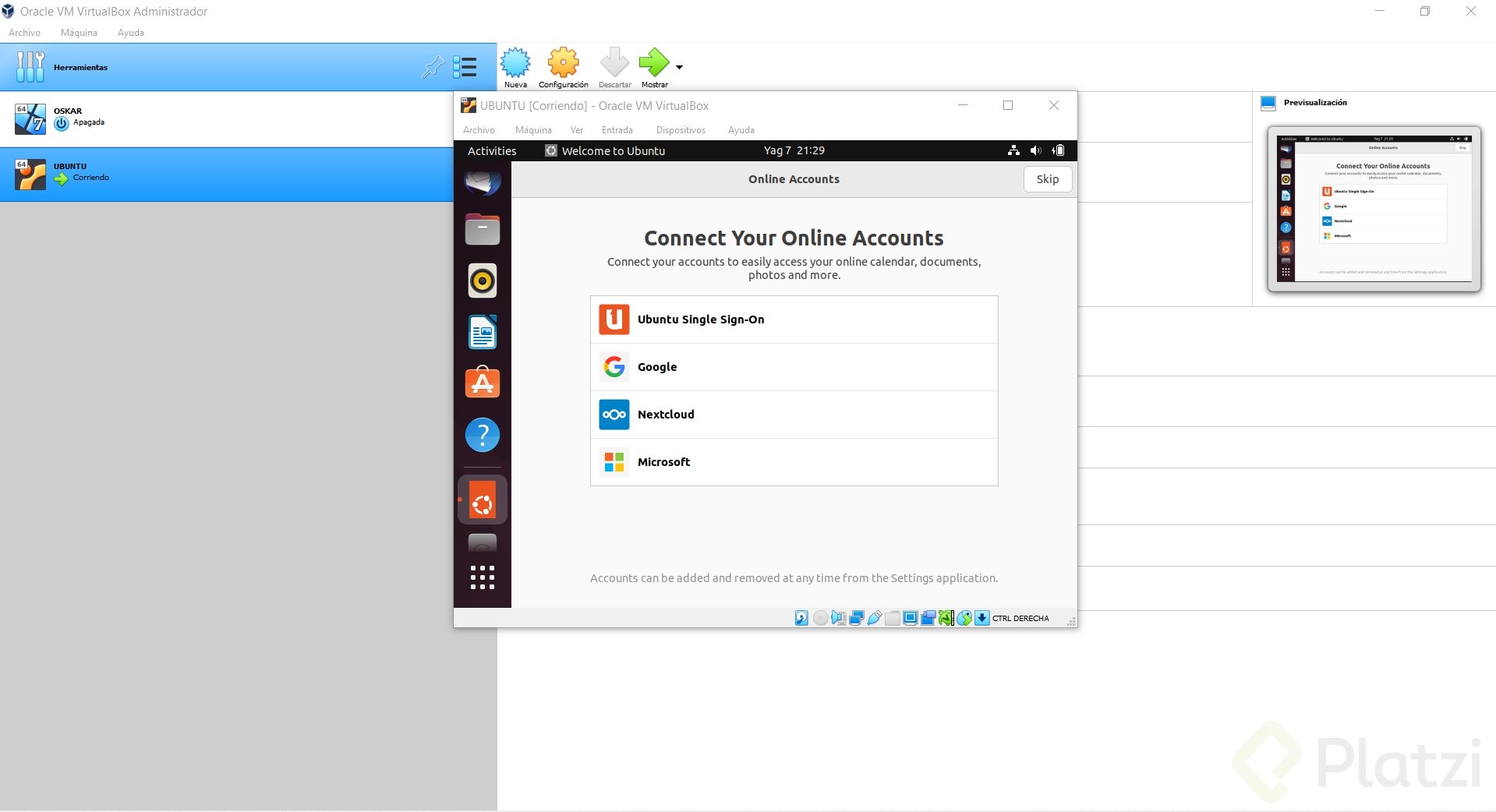
Task: Click the CTRL DERECHA host key label
Action: coord(1020,619)
